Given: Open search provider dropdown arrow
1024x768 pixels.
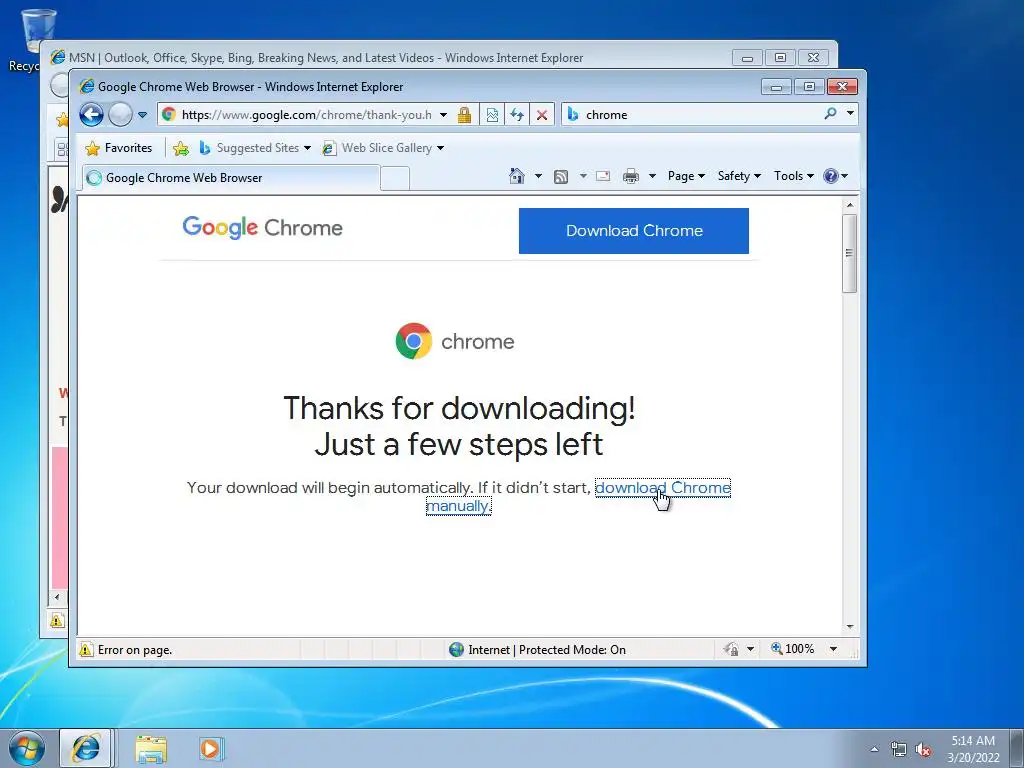Looking at the screenshot, I should [850, 114].
